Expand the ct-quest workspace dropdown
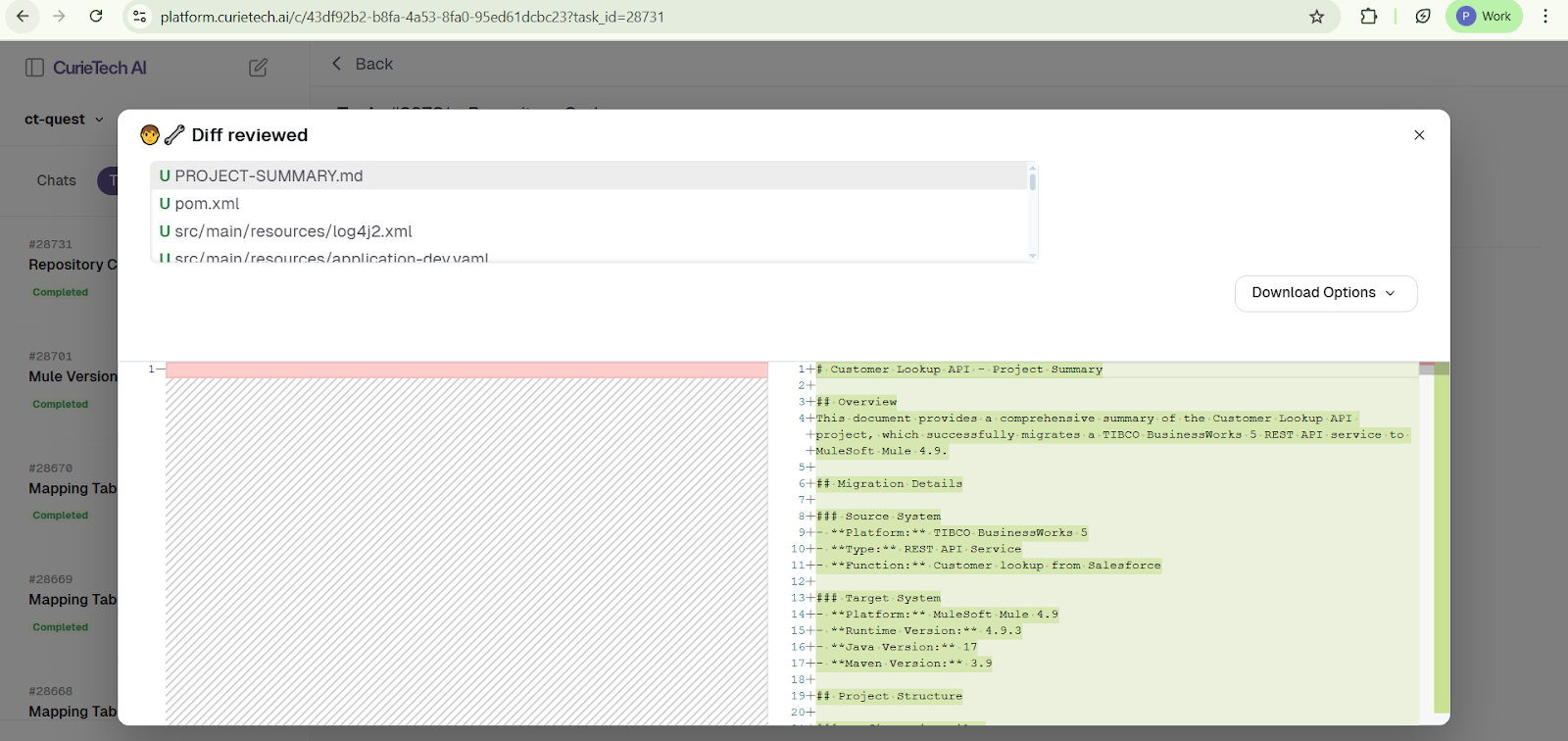The height and width of the screenshot is (741, 1568). [x=64, y=120]
